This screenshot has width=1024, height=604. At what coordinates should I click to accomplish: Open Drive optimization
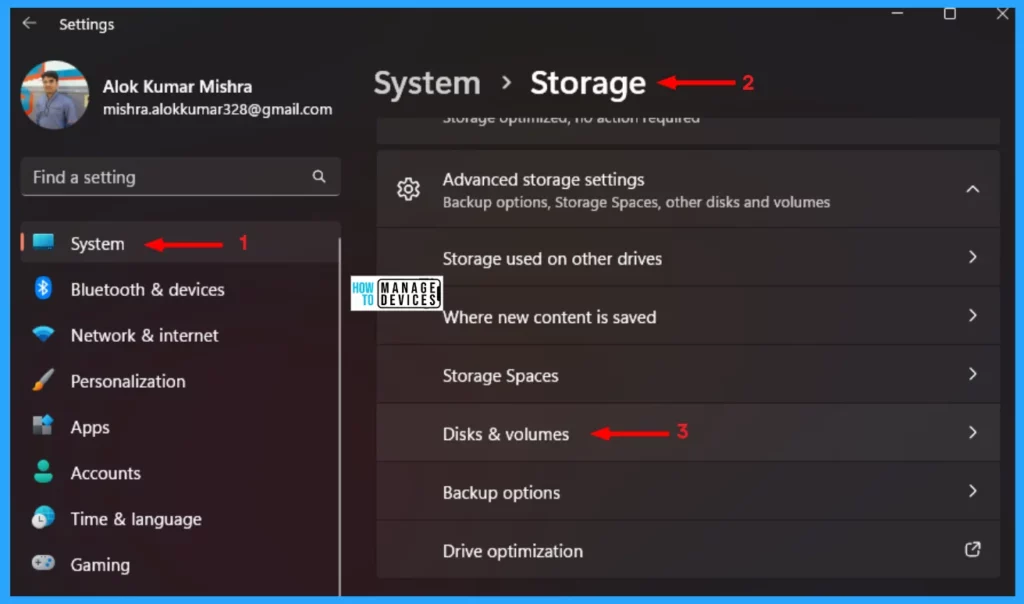pyautogui.click(x=688, y=550)
